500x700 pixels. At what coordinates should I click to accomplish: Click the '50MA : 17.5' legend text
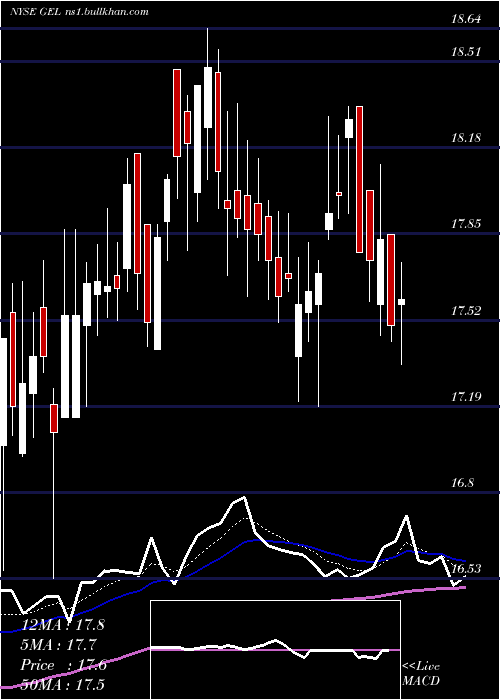coord(62,685)
